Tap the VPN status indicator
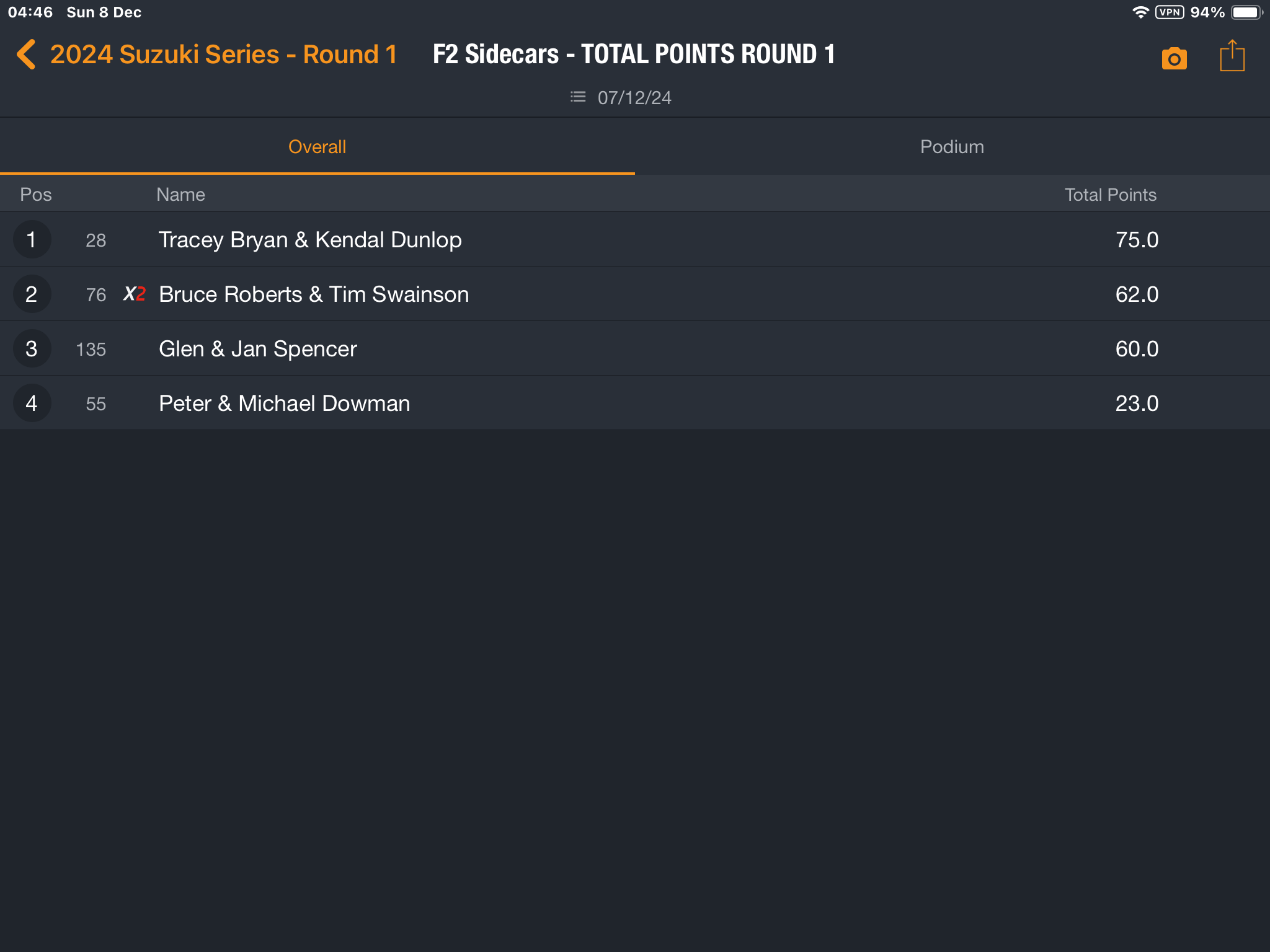The width and height of the screenshot is (1270, 952). [1170, 12]
